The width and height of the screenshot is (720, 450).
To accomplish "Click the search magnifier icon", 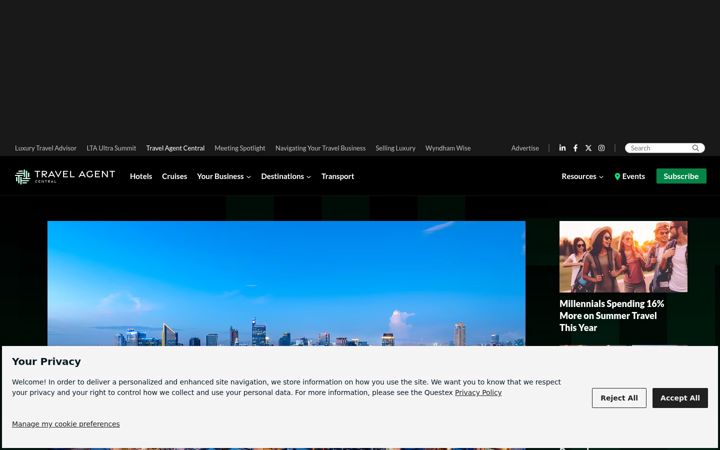I will pyautogui.click(x=695, y=148).
